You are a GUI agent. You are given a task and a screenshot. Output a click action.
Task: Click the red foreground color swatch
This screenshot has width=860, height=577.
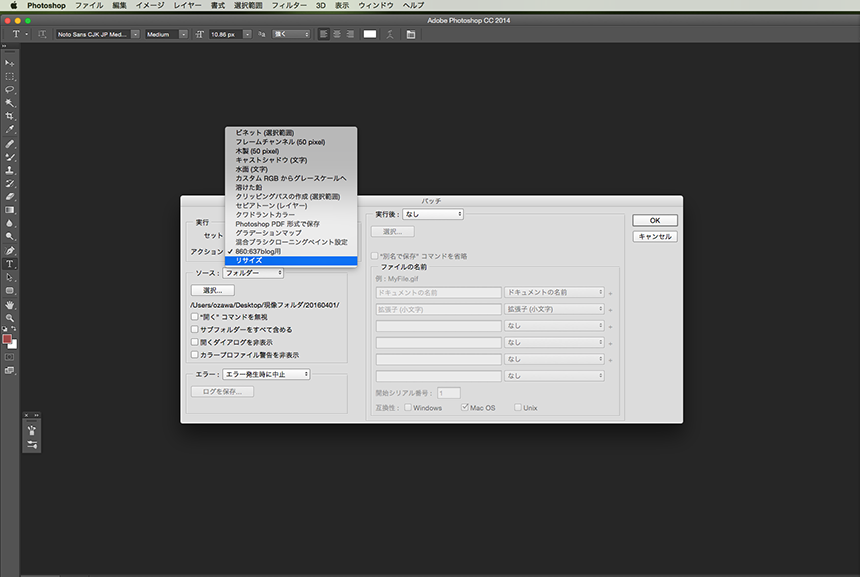(x=7, y=339)
